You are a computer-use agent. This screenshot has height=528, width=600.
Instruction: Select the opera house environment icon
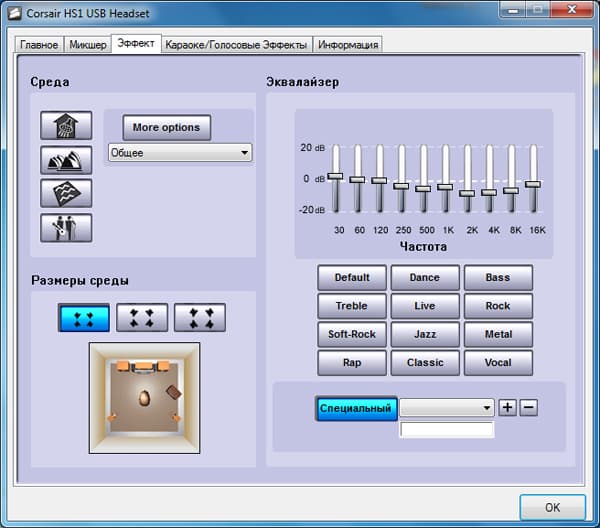click(66, 160)
